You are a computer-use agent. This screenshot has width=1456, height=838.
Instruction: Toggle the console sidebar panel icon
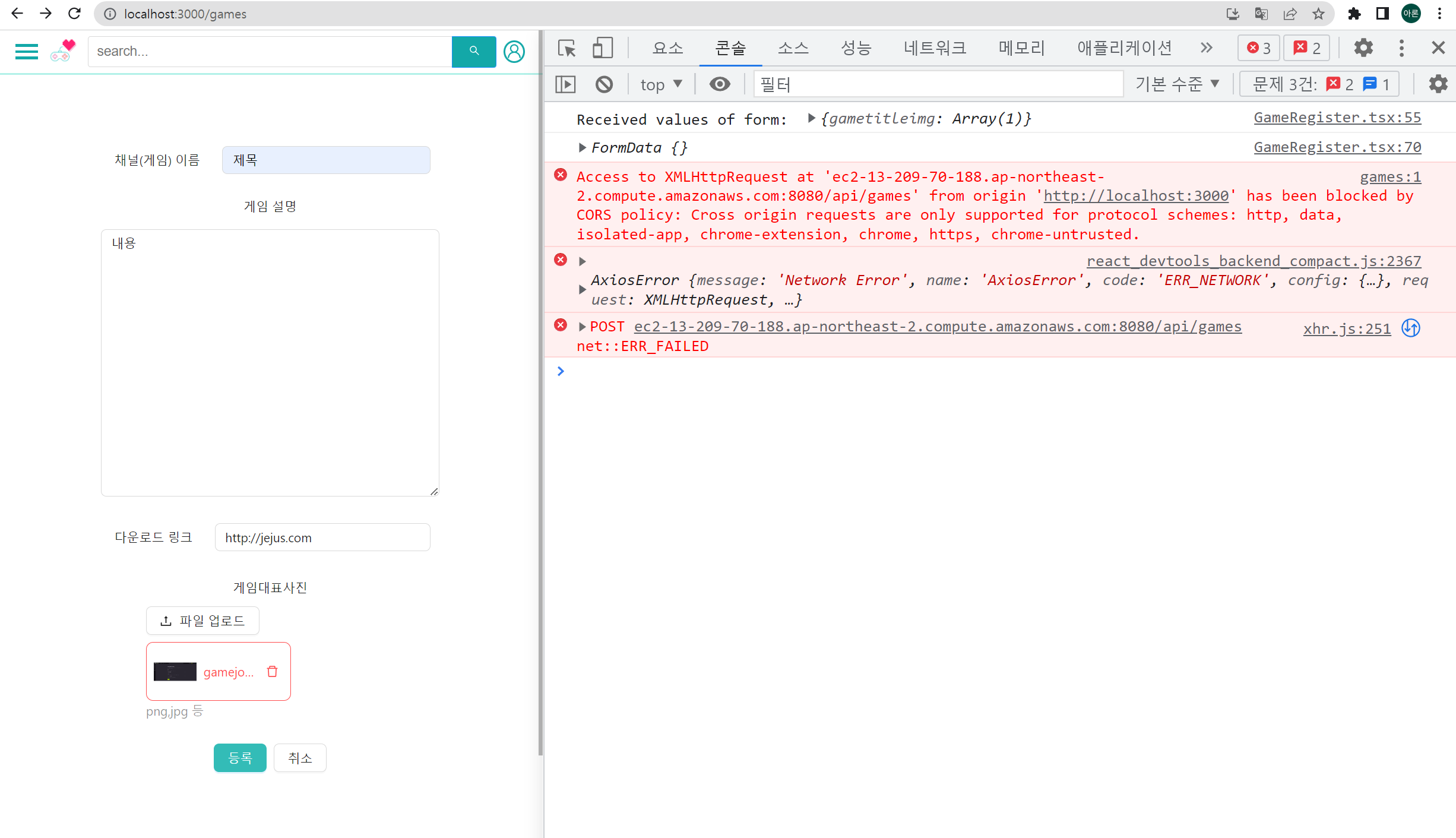[565, 84]
